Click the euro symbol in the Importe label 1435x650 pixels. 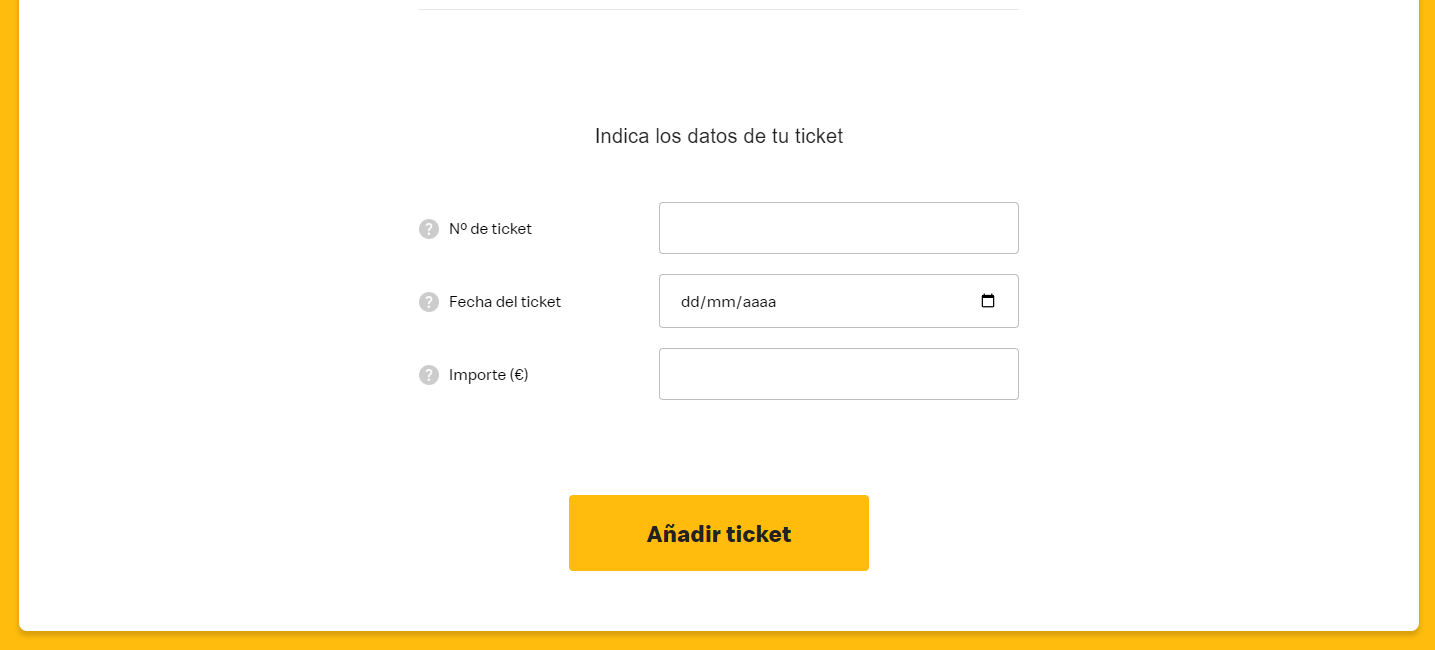(519, 375)
